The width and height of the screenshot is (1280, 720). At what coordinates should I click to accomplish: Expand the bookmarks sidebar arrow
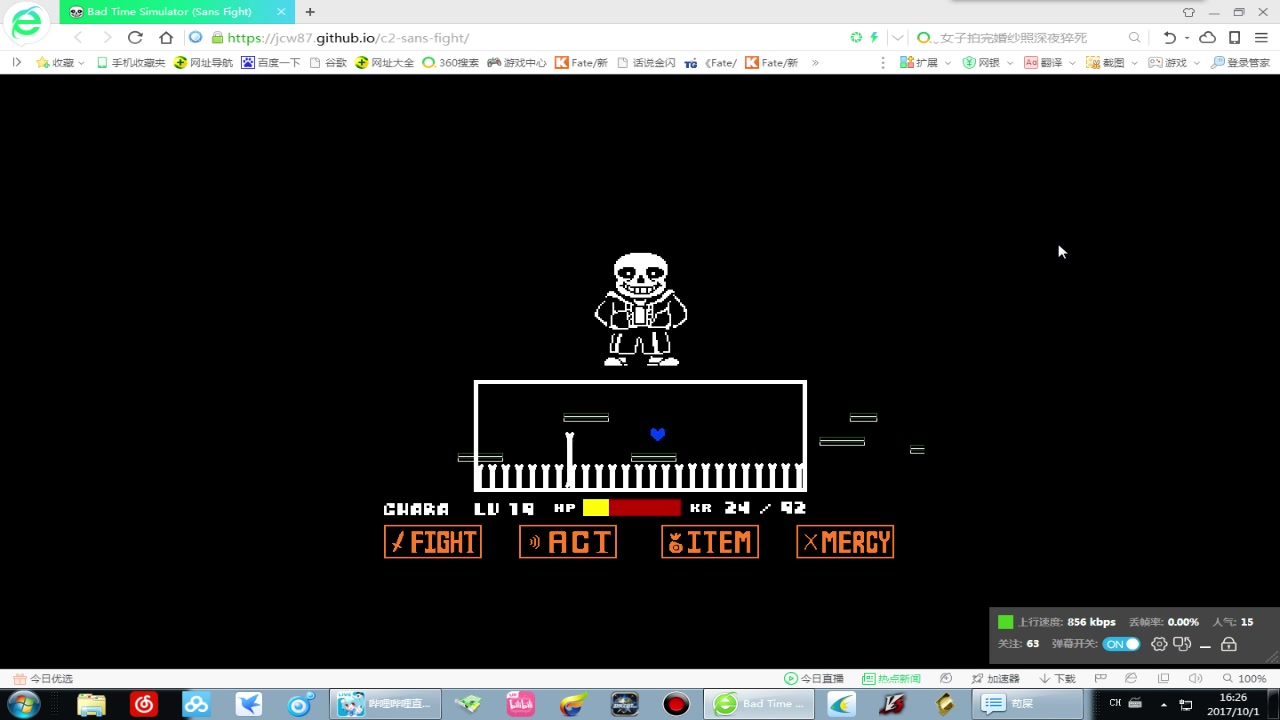17,62
